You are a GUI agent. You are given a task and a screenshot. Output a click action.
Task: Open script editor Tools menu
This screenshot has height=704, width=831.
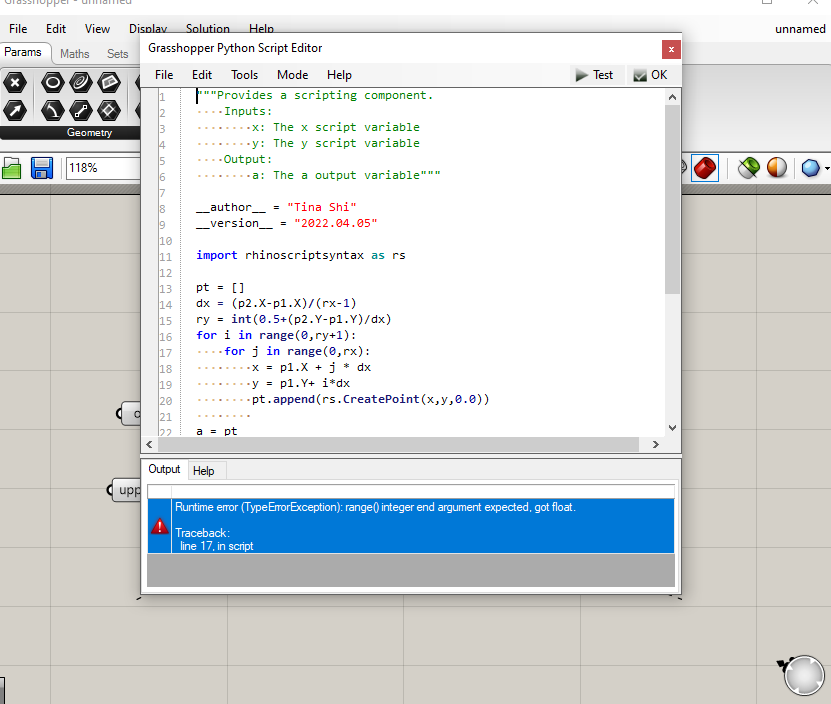(x=244, y=75)
